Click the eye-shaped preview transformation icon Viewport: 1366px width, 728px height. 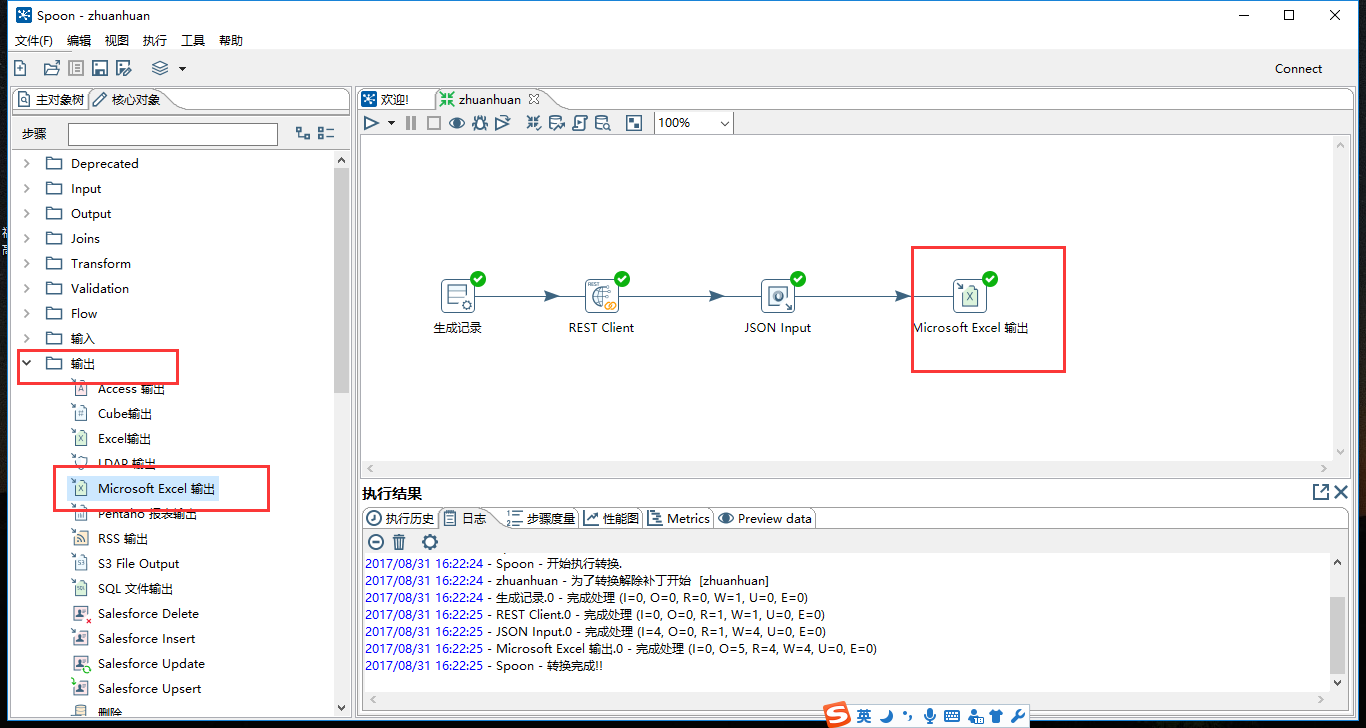(x=456, y=123)
